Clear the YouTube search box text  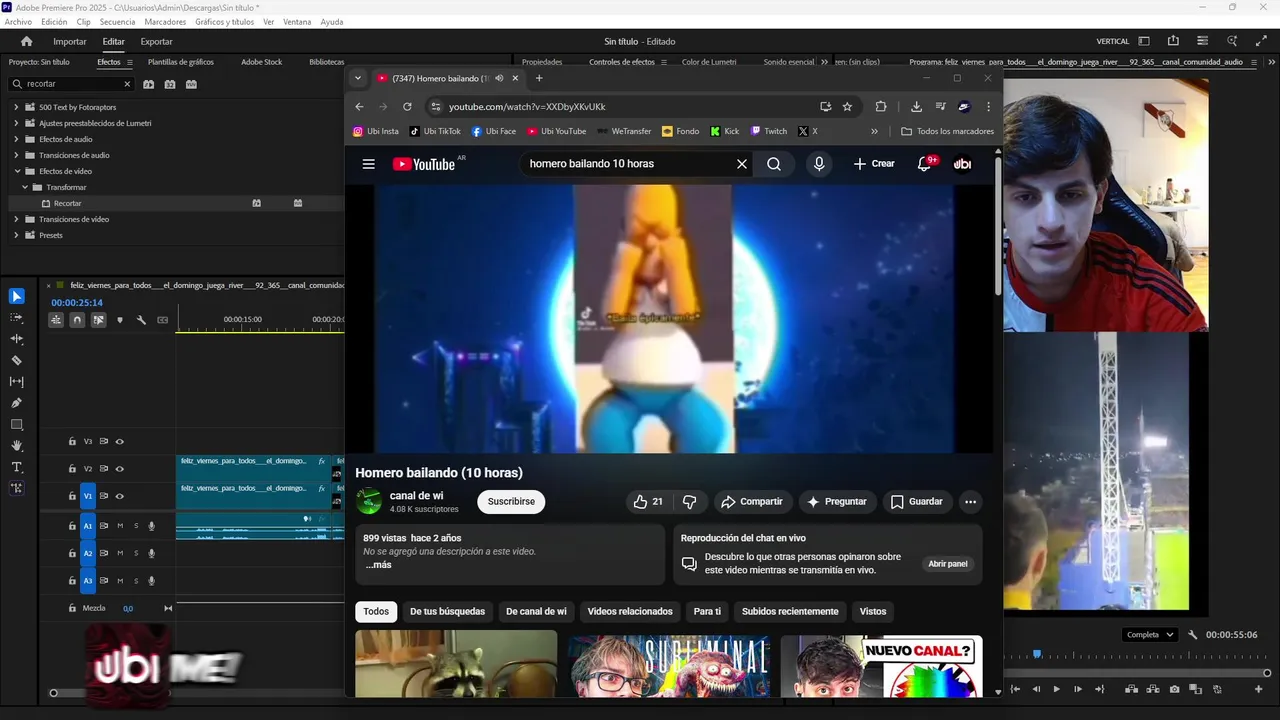coord(742,164)
